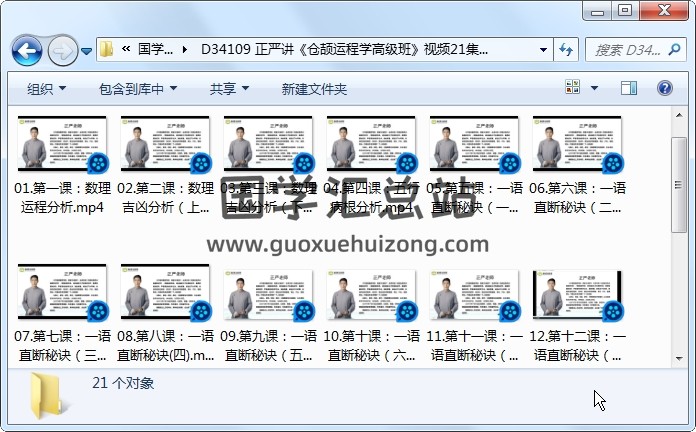Image resolution: width=696 pixels, height=432 pixels.
Task: Click file name 06.第六课：一语直断秘诀（二...
Action: click(x=577, y=198)
